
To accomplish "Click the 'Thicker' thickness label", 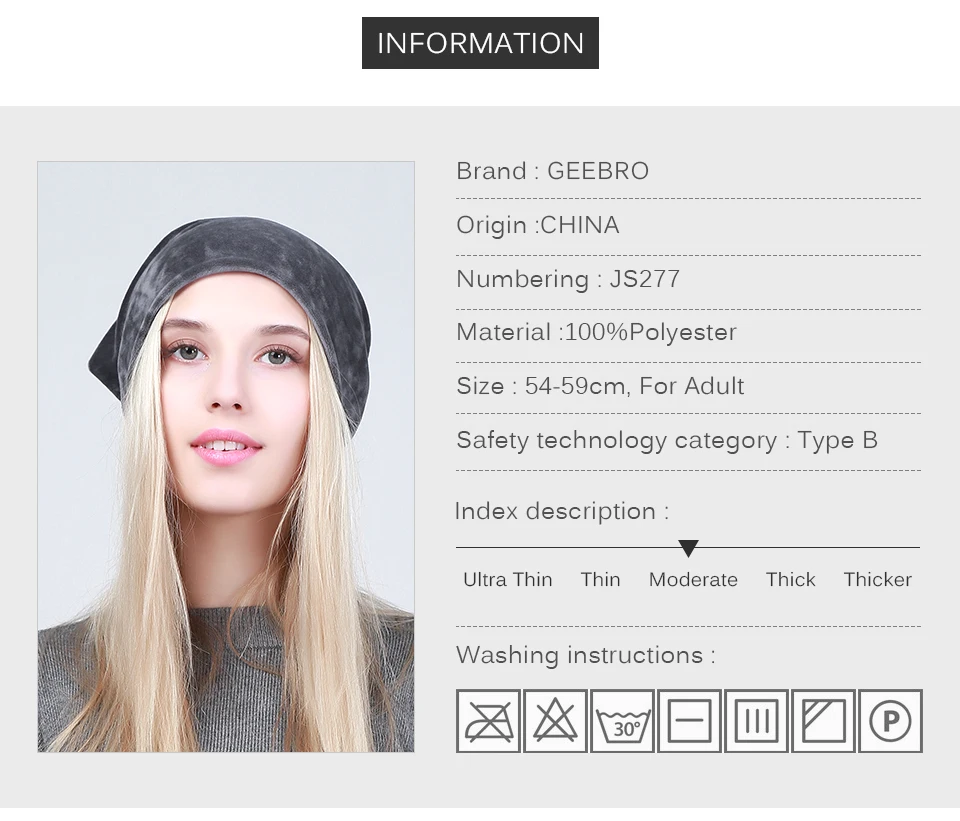I will (877, 579).
